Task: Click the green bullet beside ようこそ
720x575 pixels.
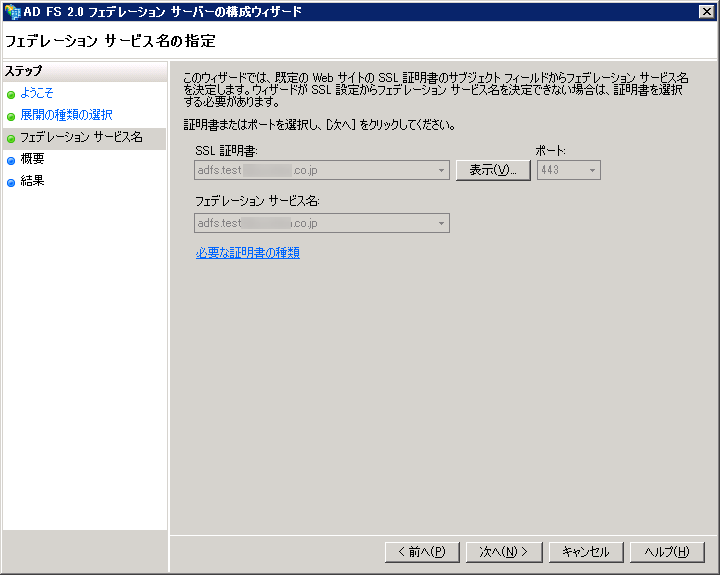Action: pyautogui.click(x=11, y=95)
